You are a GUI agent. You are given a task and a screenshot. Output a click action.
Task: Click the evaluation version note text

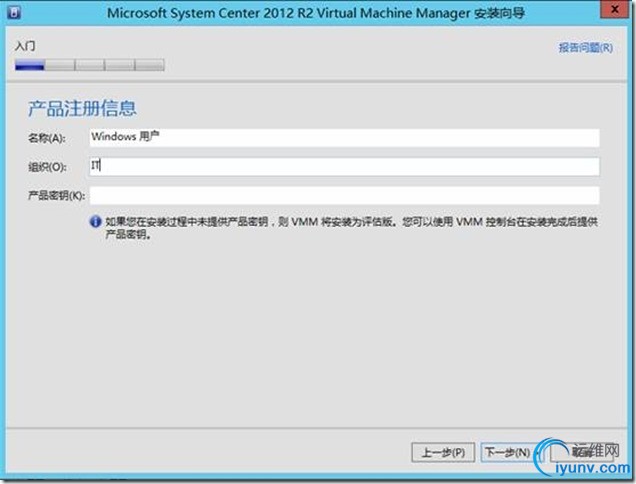(351, 228)
